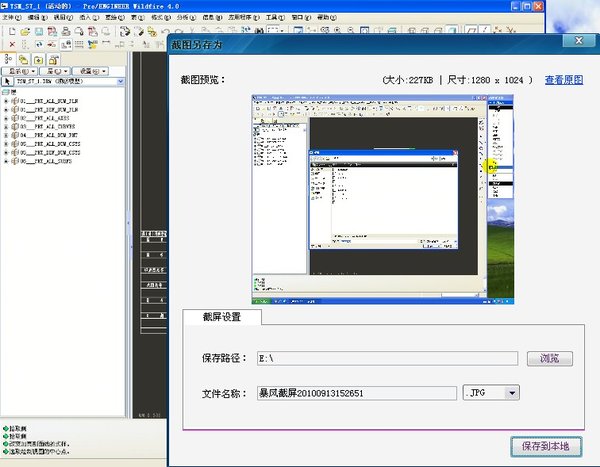Screen dimensions: 600x467
Task: Click the 文件名称 input field
Action: [357, 393]
